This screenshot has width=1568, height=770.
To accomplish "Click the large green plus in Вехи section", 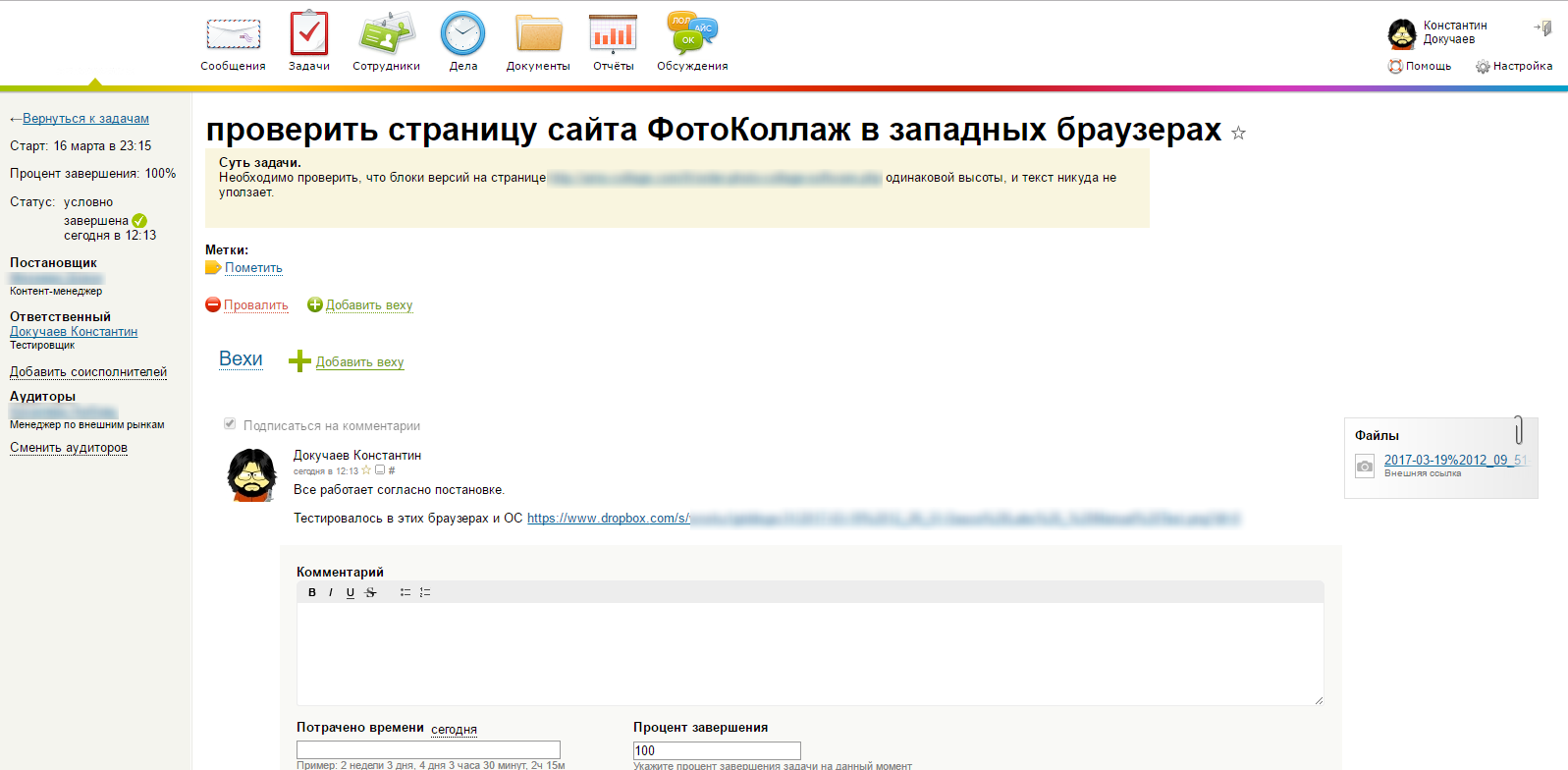I will point(299,361).
